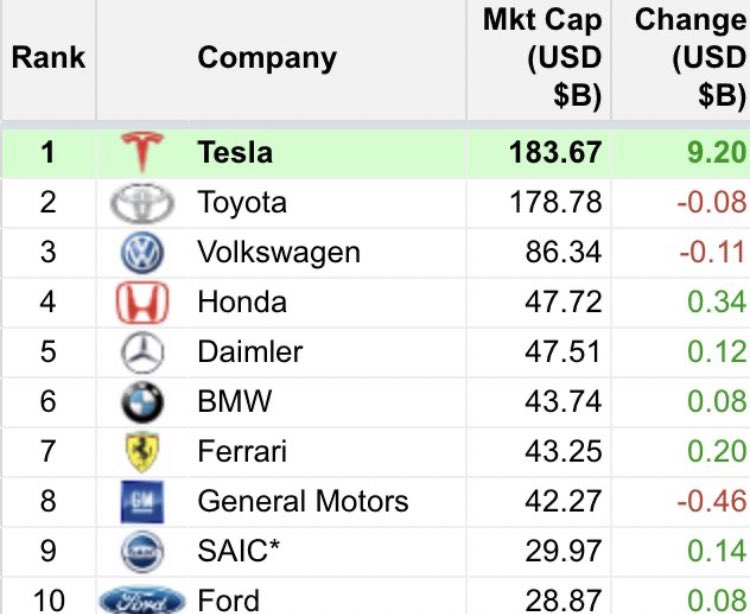
Task: Select the Change column header
Action: point(691,57)
